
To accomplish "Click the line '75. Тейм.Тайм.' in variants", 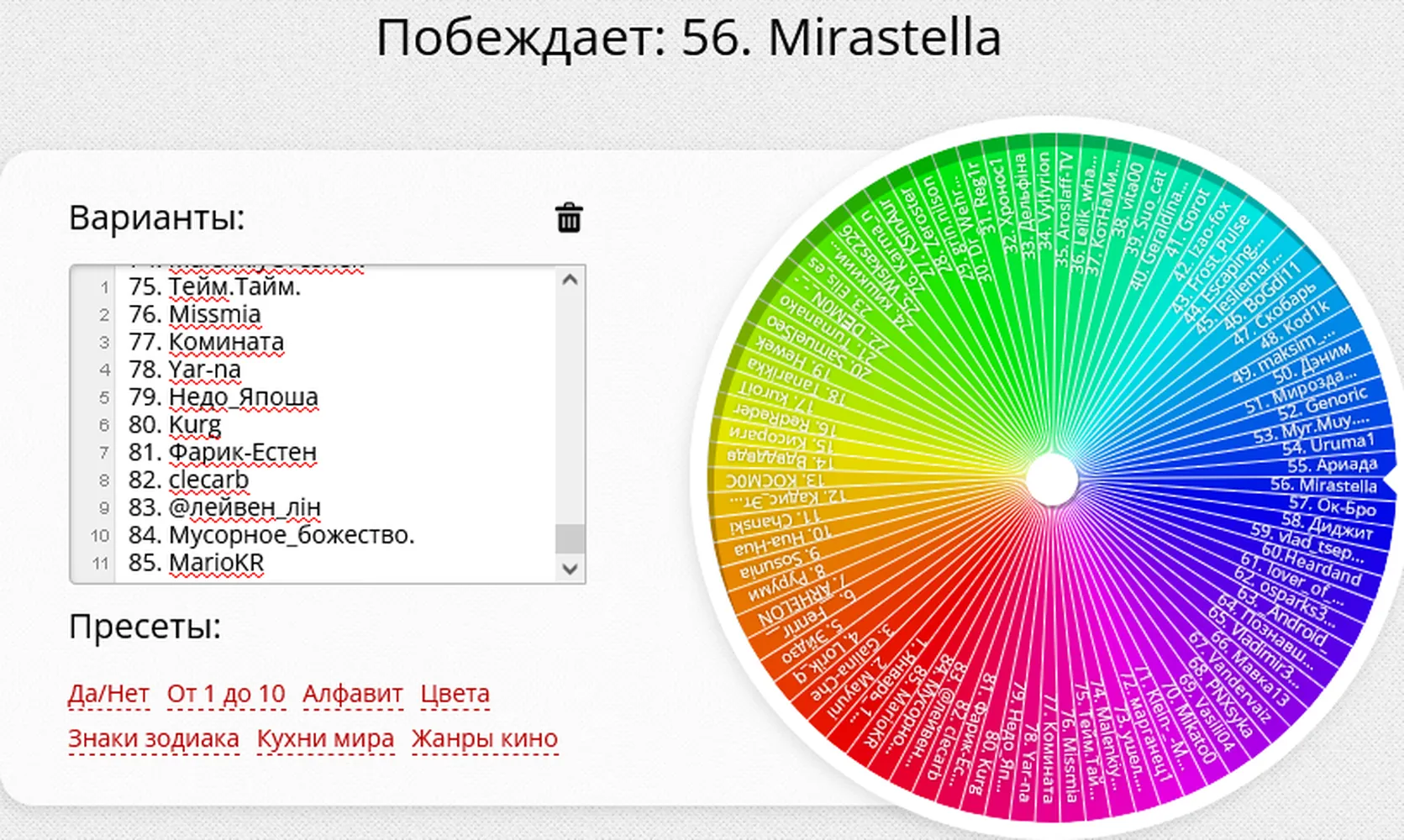I will [x=214, y=286].
